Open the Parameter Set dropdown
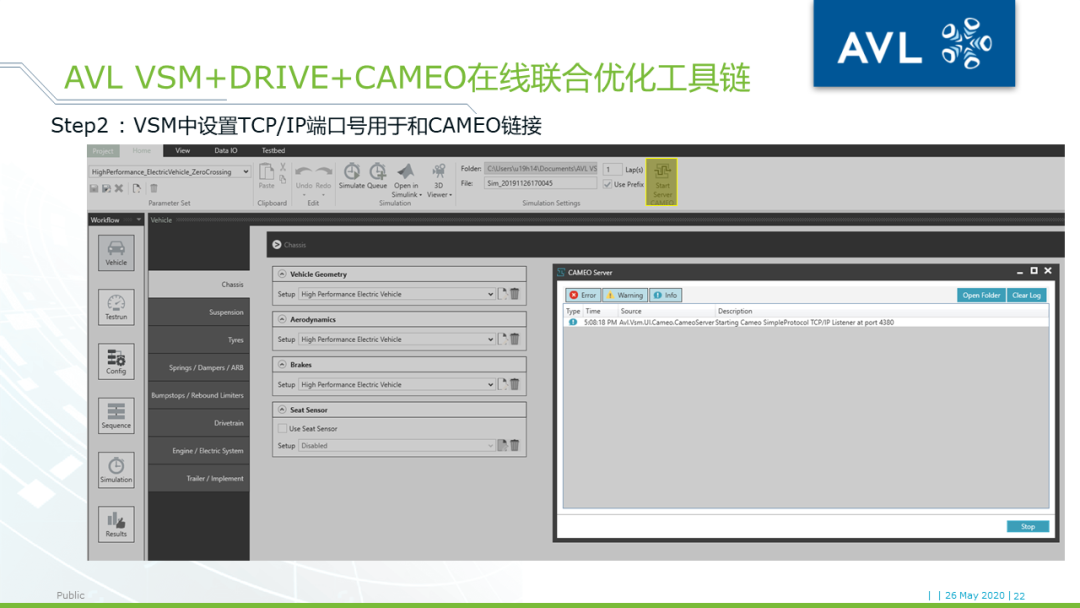Screen dimensions: 1080x608 coord(248,170)
